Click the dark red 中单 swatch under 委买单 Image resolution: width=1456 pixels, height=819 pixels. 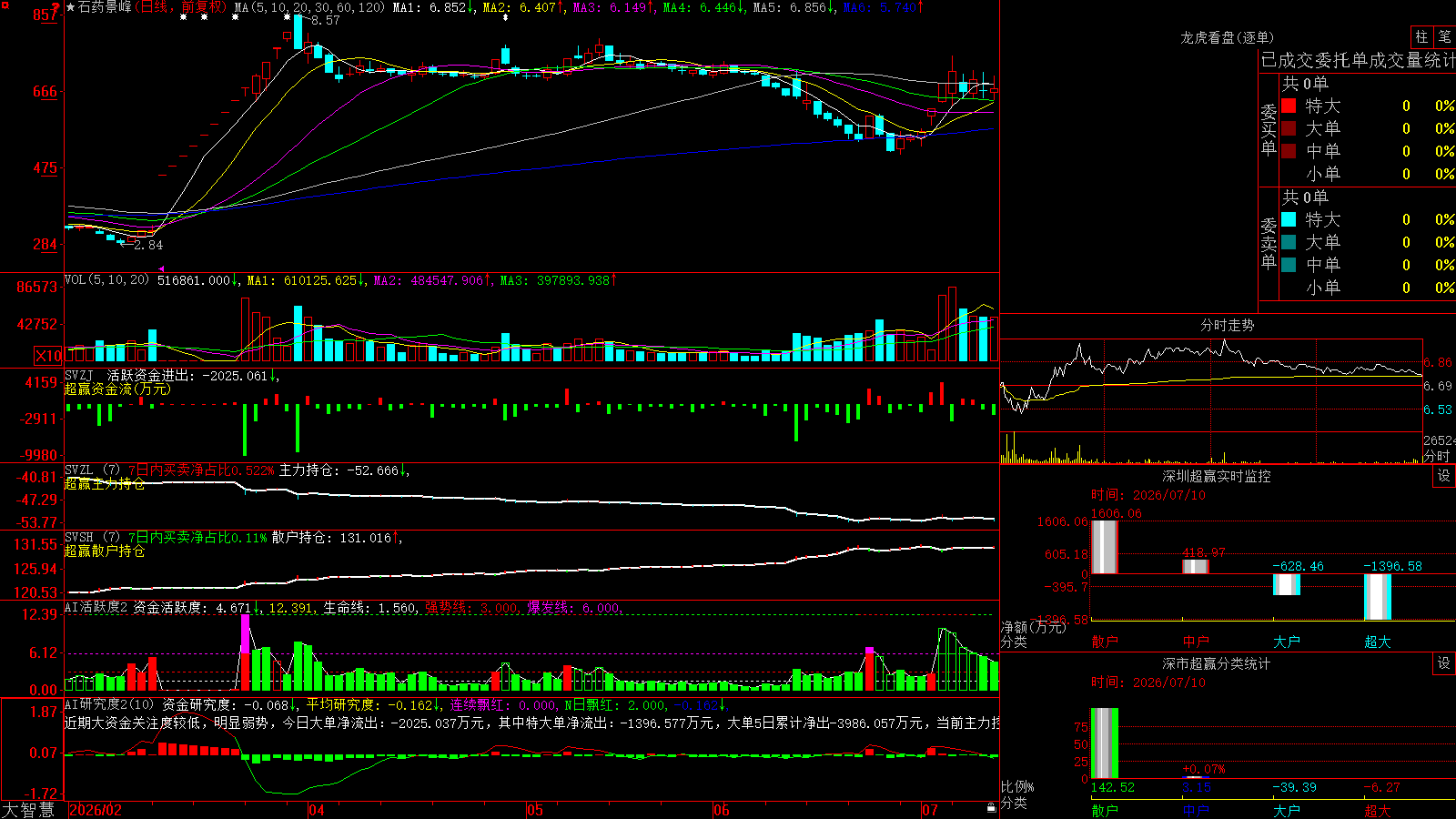point(1289,151)
